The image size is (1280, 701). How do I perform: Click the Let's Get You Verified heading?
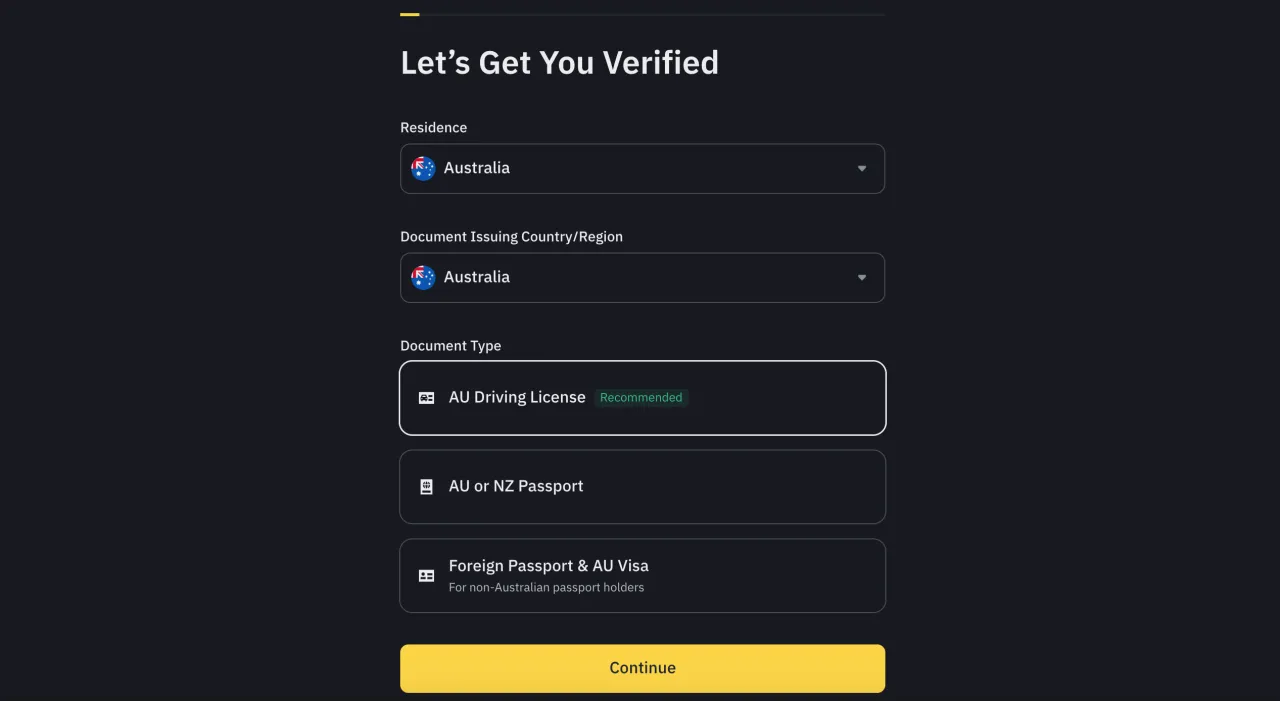click(559, 62)
